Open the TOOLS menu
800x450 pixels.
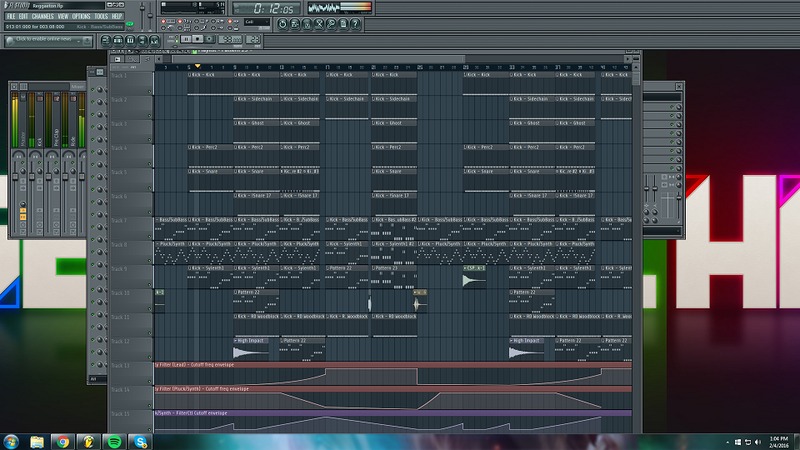point(101,17)
